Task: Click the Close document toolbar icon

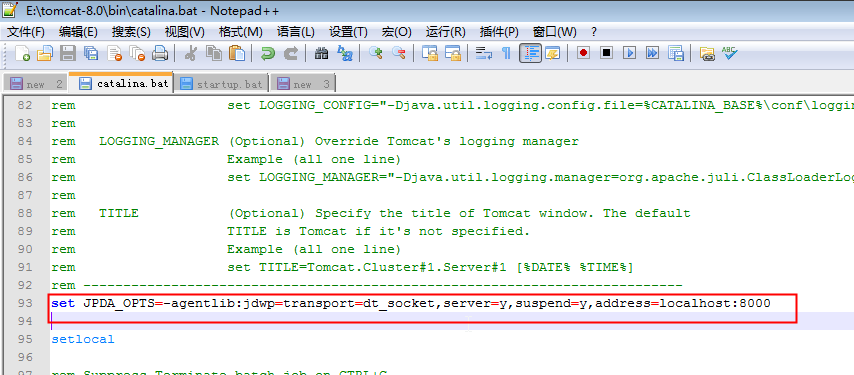Action: click(114, 53)
